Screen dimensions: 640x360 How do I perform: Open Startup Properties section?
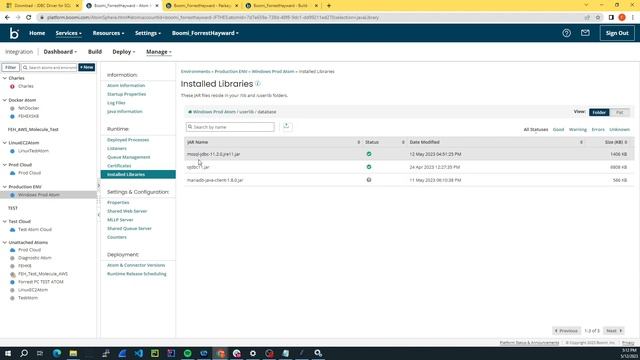[127, 94]
